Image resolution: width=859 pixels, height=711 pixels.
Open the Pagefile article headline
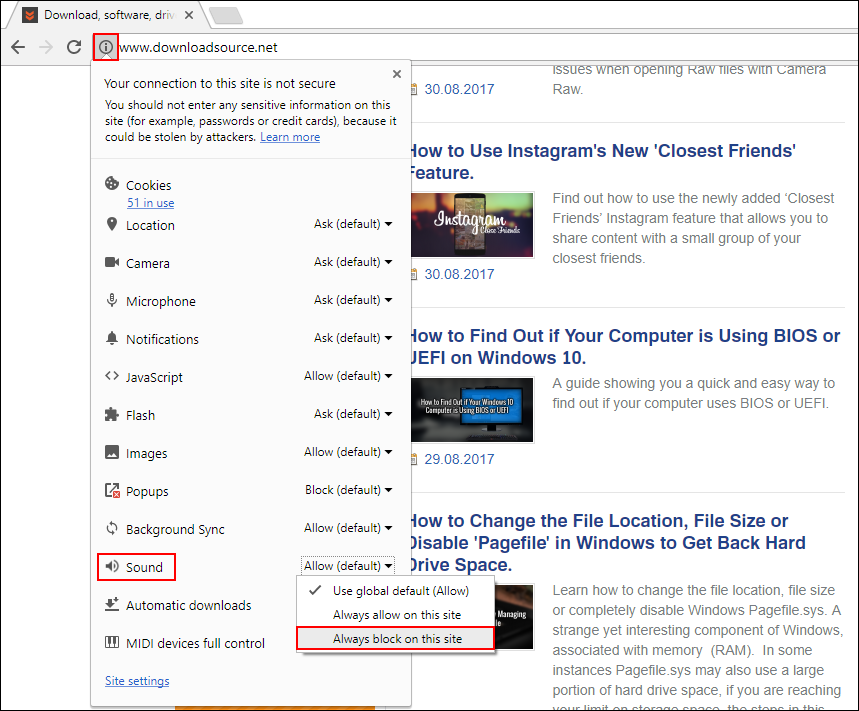point(607,543)
